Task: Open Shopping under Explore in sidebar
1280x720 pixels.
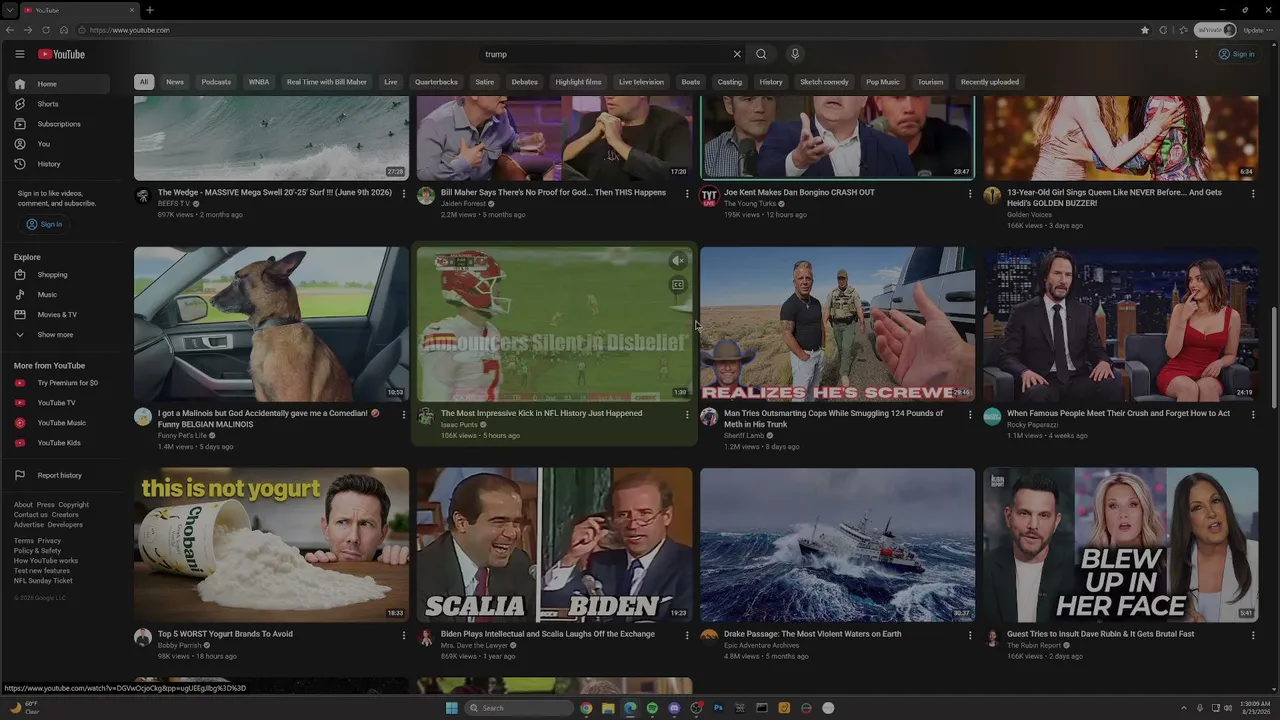Action: coord(60,275)
